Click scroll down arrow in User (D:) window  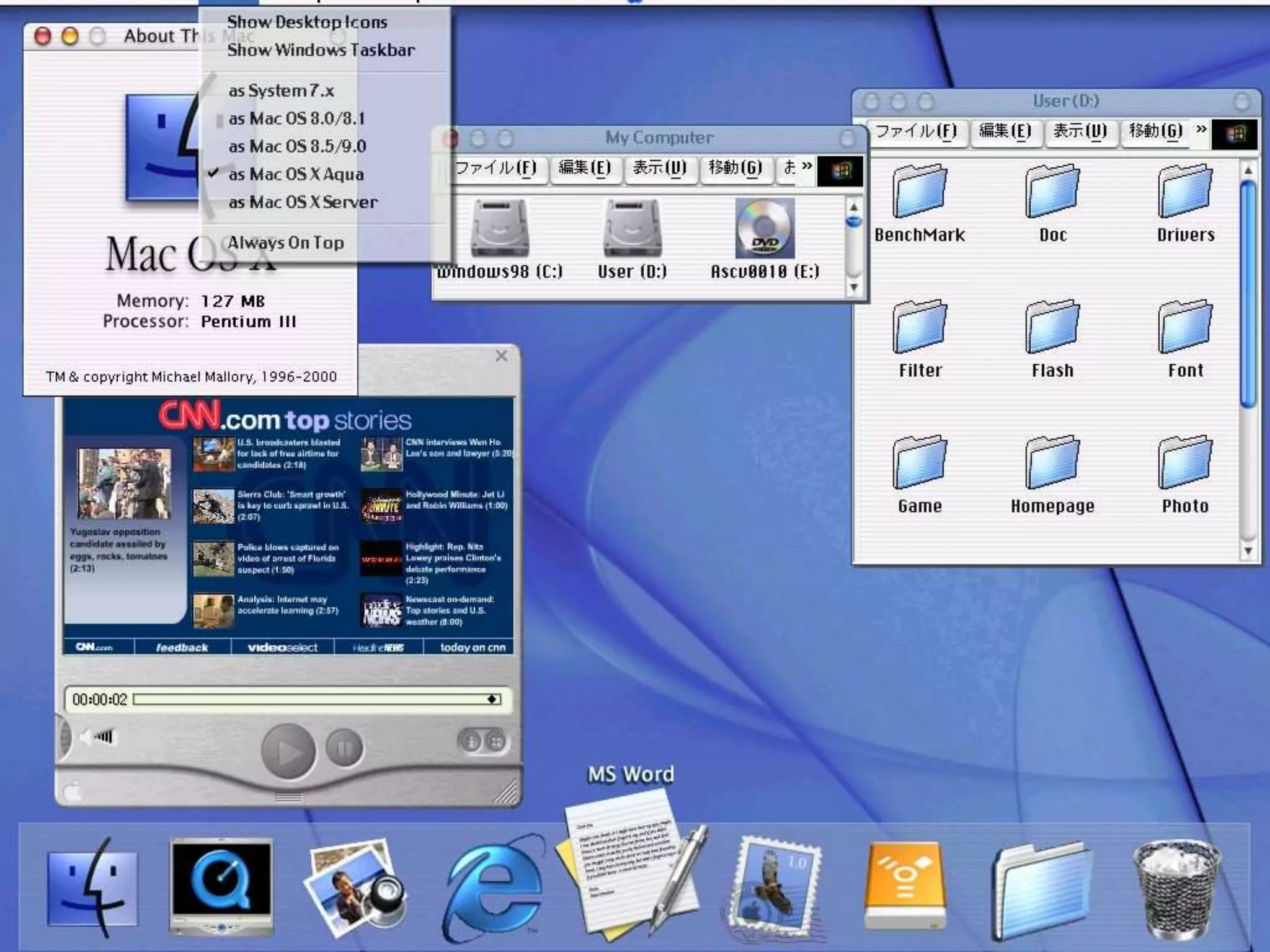pos(1248,550)
